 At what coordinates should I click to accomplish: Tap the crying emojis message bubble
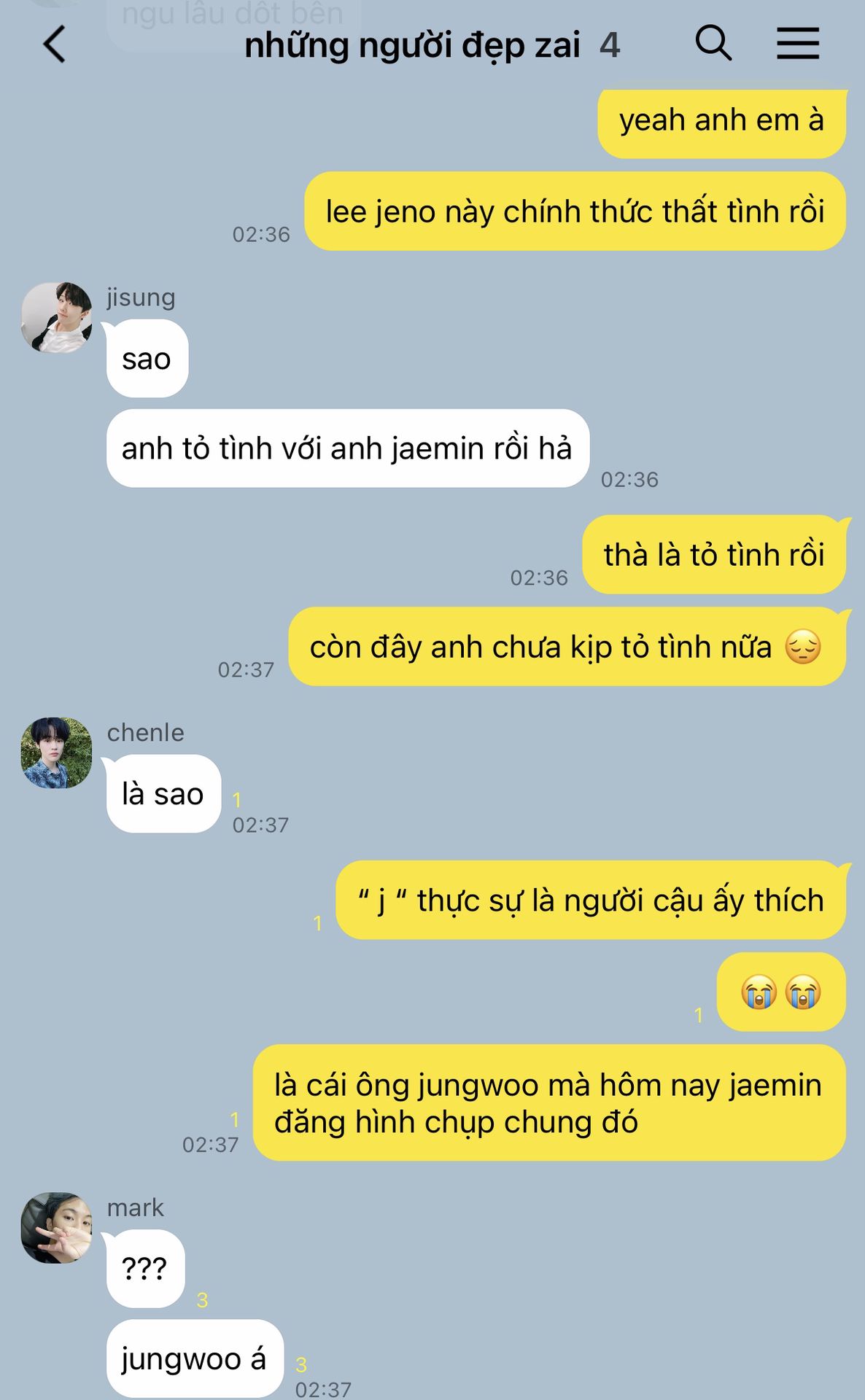coord(781,992)
